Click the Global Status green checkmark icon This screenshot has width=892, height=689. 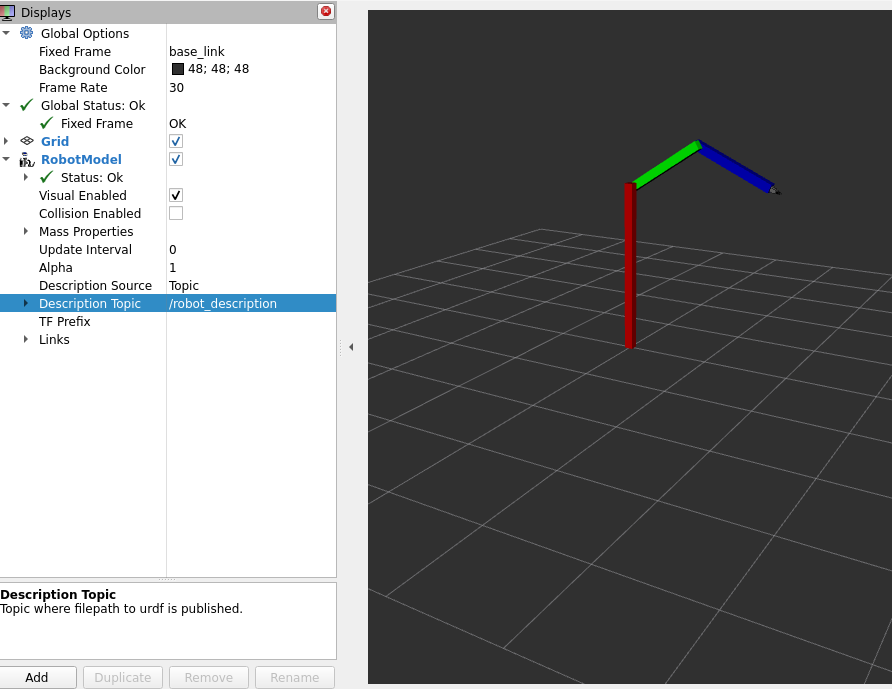click(x=27, y=105)
